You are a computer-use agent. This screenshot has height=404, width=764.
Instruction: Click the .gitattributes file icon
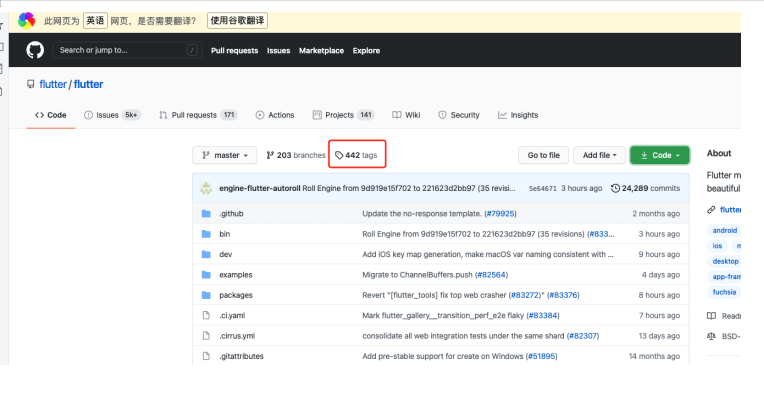coord(206,356)
